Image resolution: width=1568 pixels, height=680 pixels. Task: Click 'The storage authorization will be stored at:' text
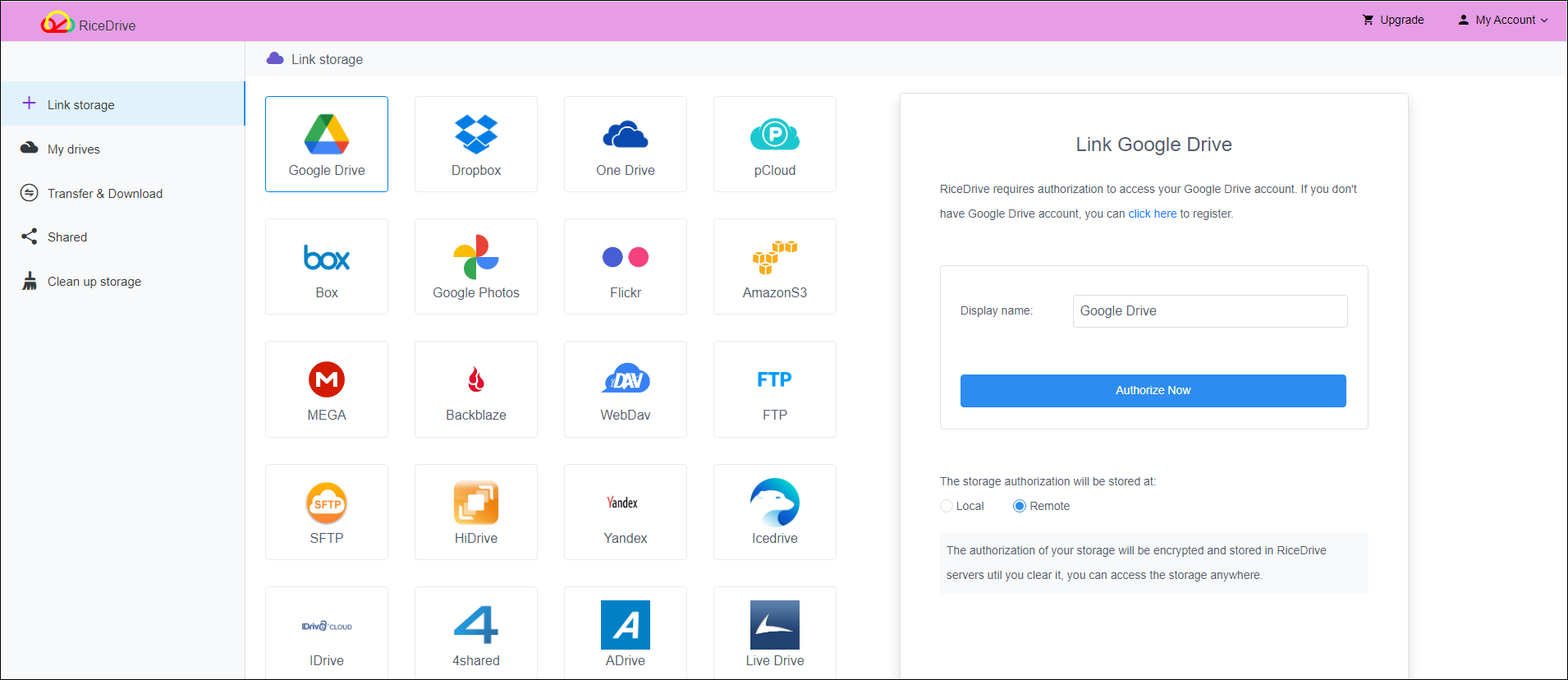tap(1048, 481)
